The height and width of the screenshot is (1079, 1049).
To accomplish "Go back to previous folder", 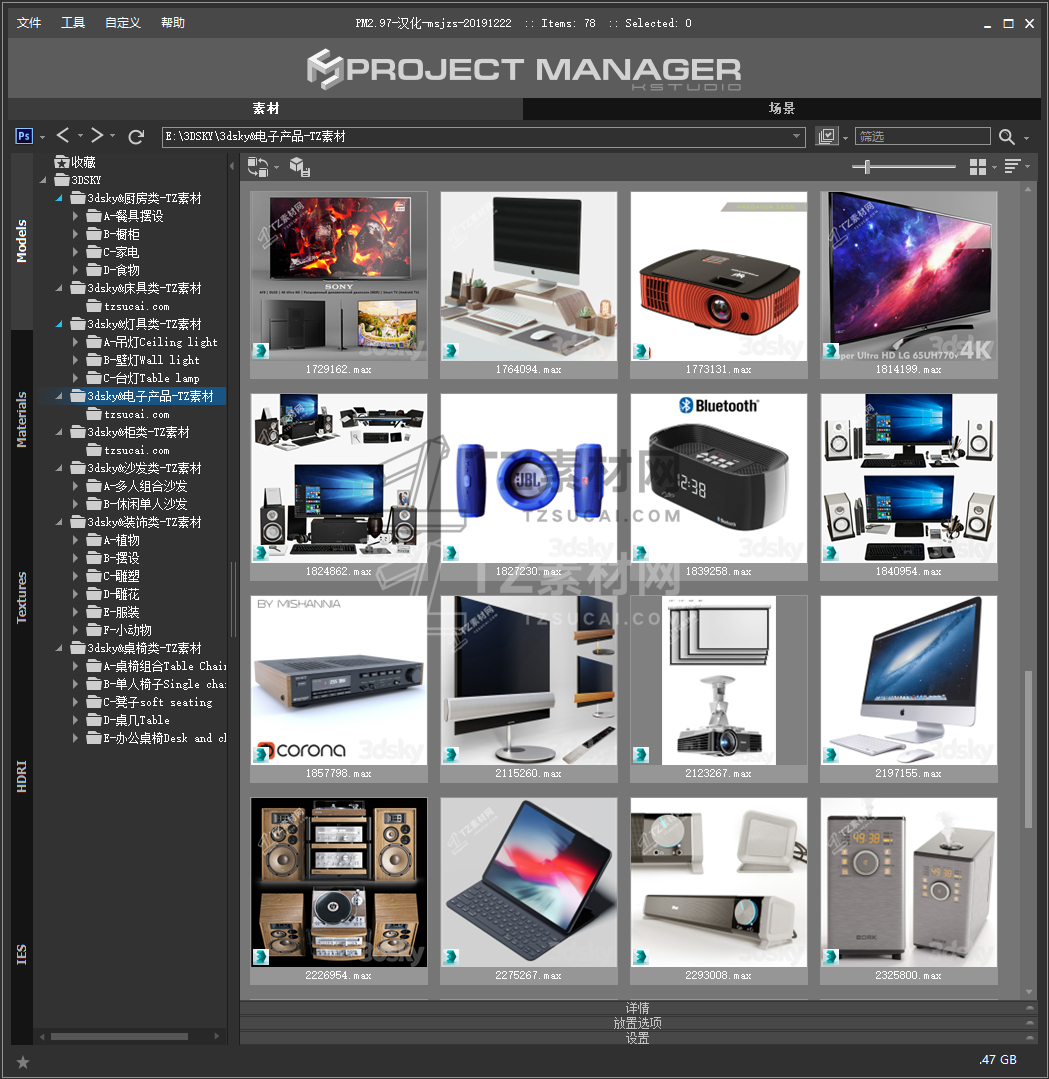I will tap(63, 136).
